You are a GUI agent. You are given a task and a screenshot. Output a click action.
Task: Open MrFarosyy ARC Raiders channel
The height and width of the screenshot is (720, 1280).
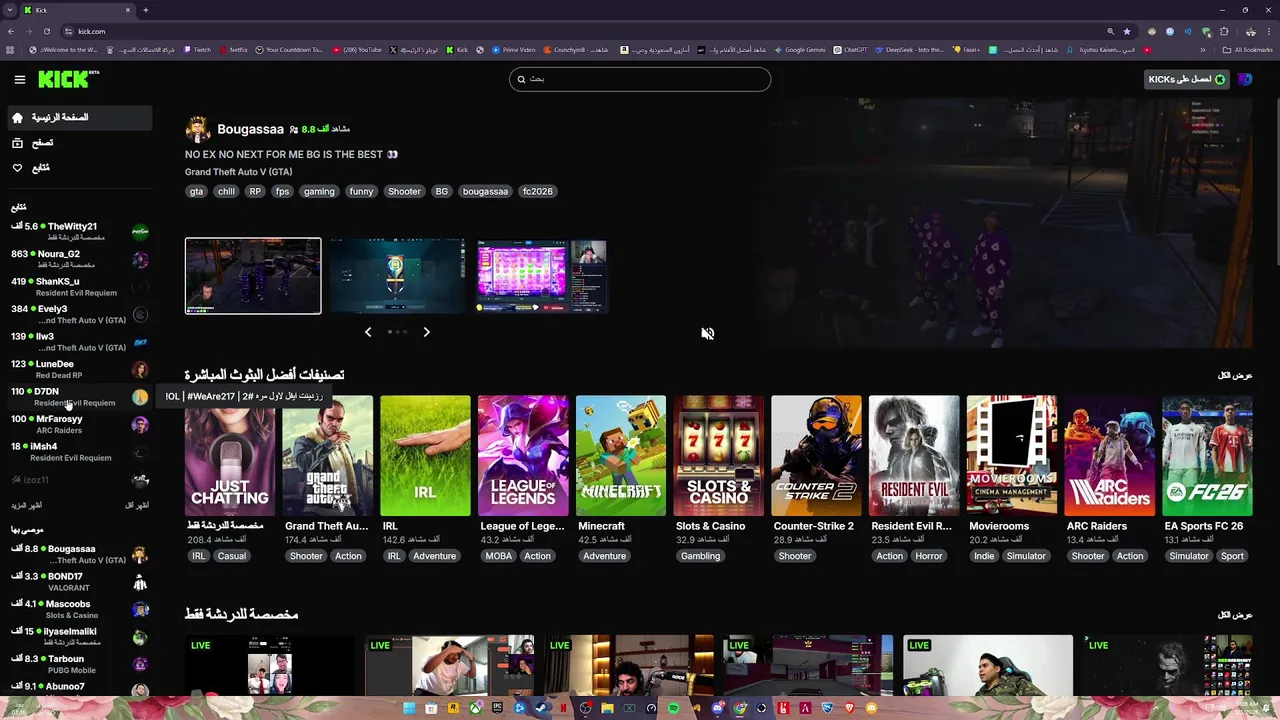tap(79, 424)
